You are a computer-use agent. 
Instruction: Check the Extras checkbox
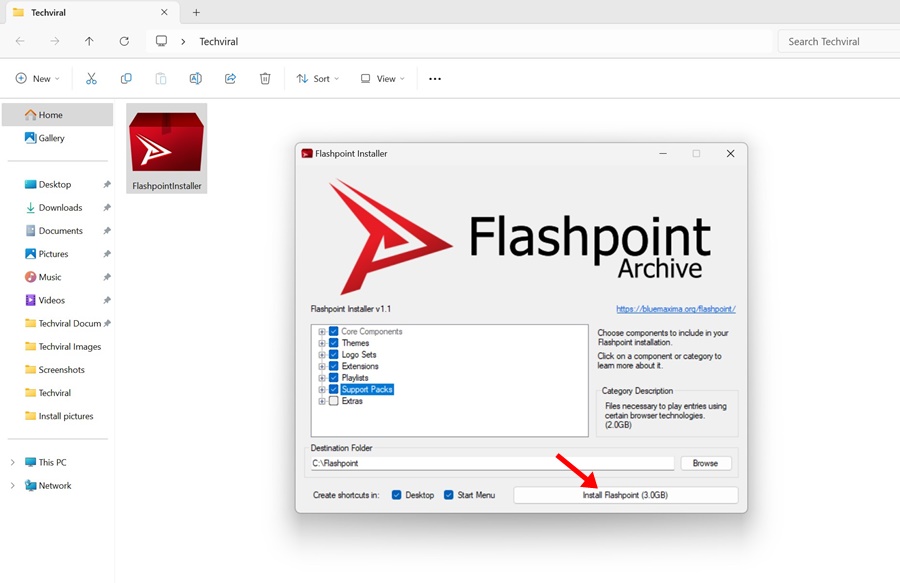[333, 401]
